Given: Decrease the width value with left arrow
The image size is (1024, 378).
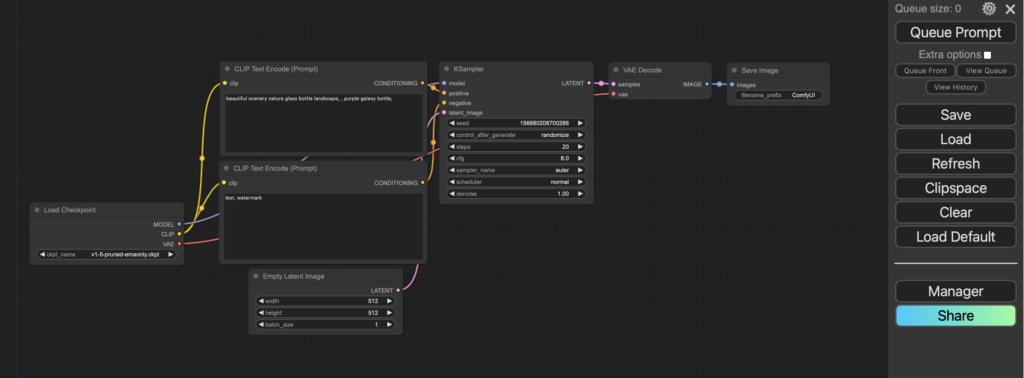Looking at the screenshot, I should [x=261, y=301].
